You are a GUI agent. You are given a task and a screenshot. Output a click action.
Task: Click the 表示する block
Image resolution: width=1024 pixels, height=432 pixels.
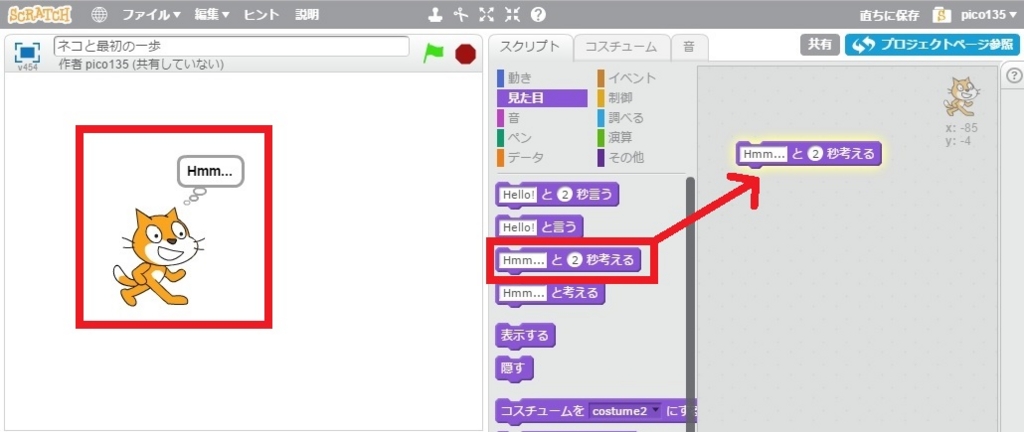526,336
